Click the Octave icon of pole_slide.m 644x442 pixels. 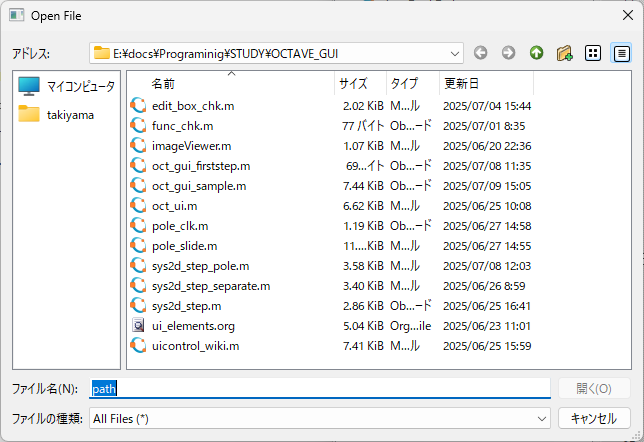138,246
